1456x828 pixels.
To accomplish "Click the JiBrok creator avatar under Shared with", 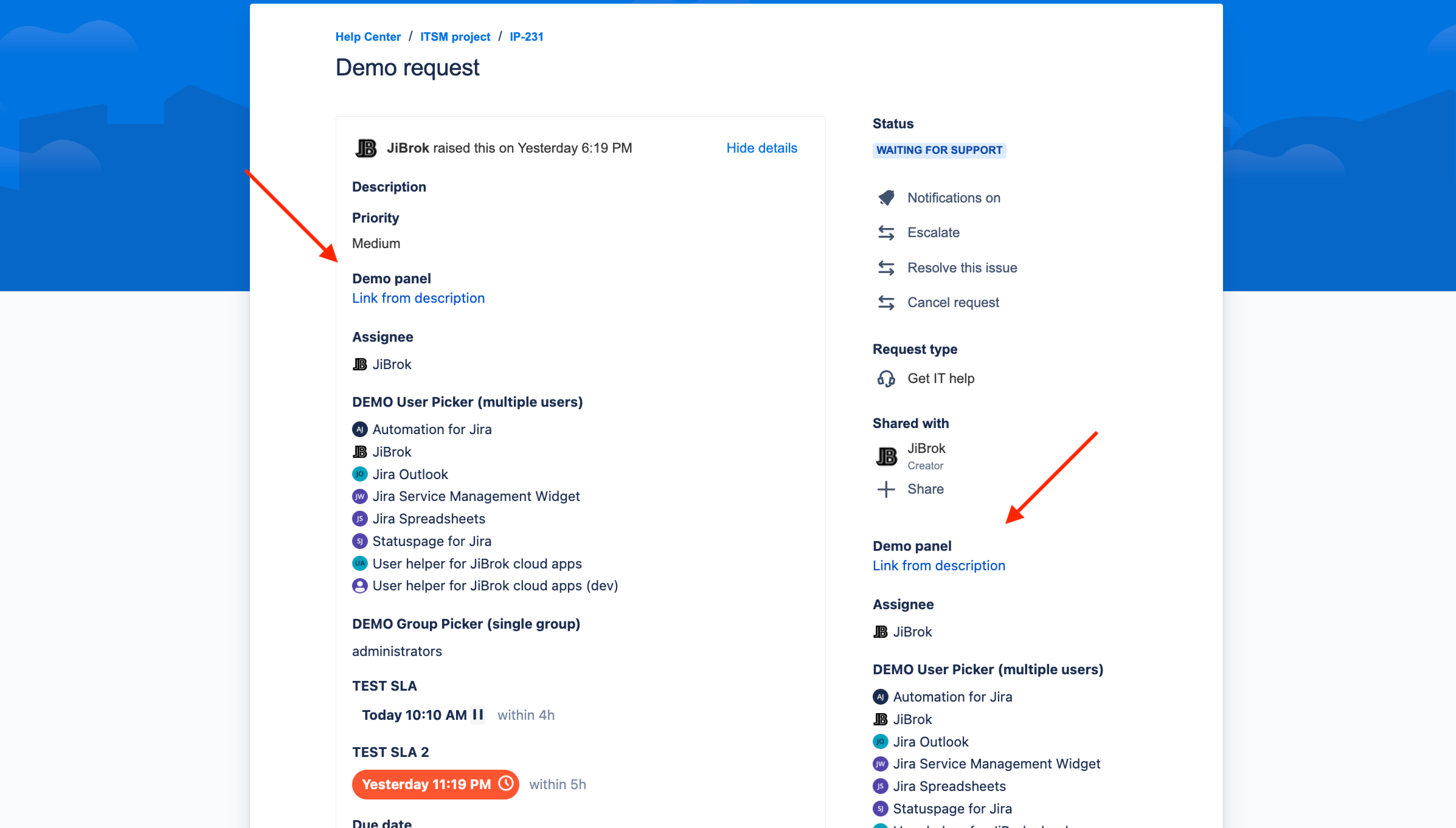I will [x=886, y=455].
